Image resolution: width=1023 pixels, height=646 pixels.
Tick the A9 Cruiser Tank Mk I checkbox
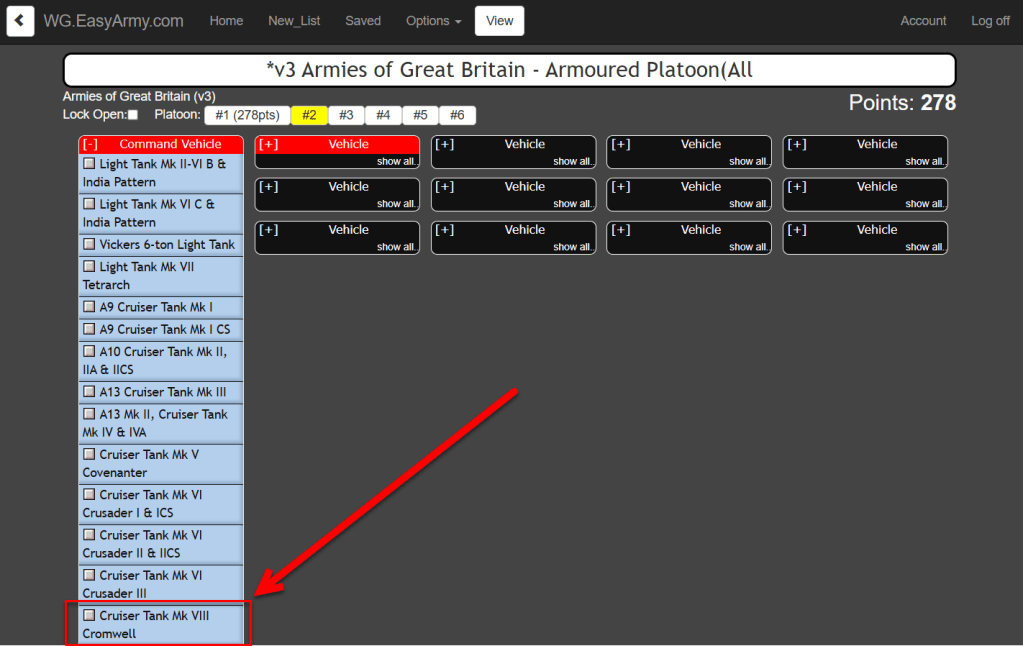[89, 307]
